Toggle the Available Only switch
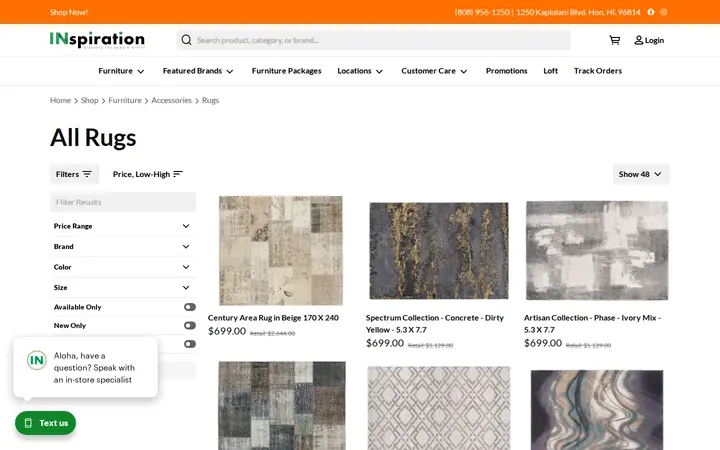 point(190,307)
